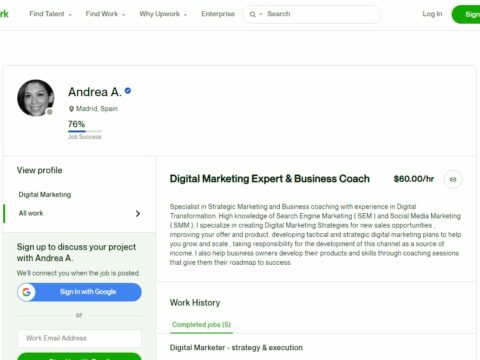Click the blue verified badge beside Andrea A.
The width and height of the screenshot is (480, 360).
tap(128, 91)
